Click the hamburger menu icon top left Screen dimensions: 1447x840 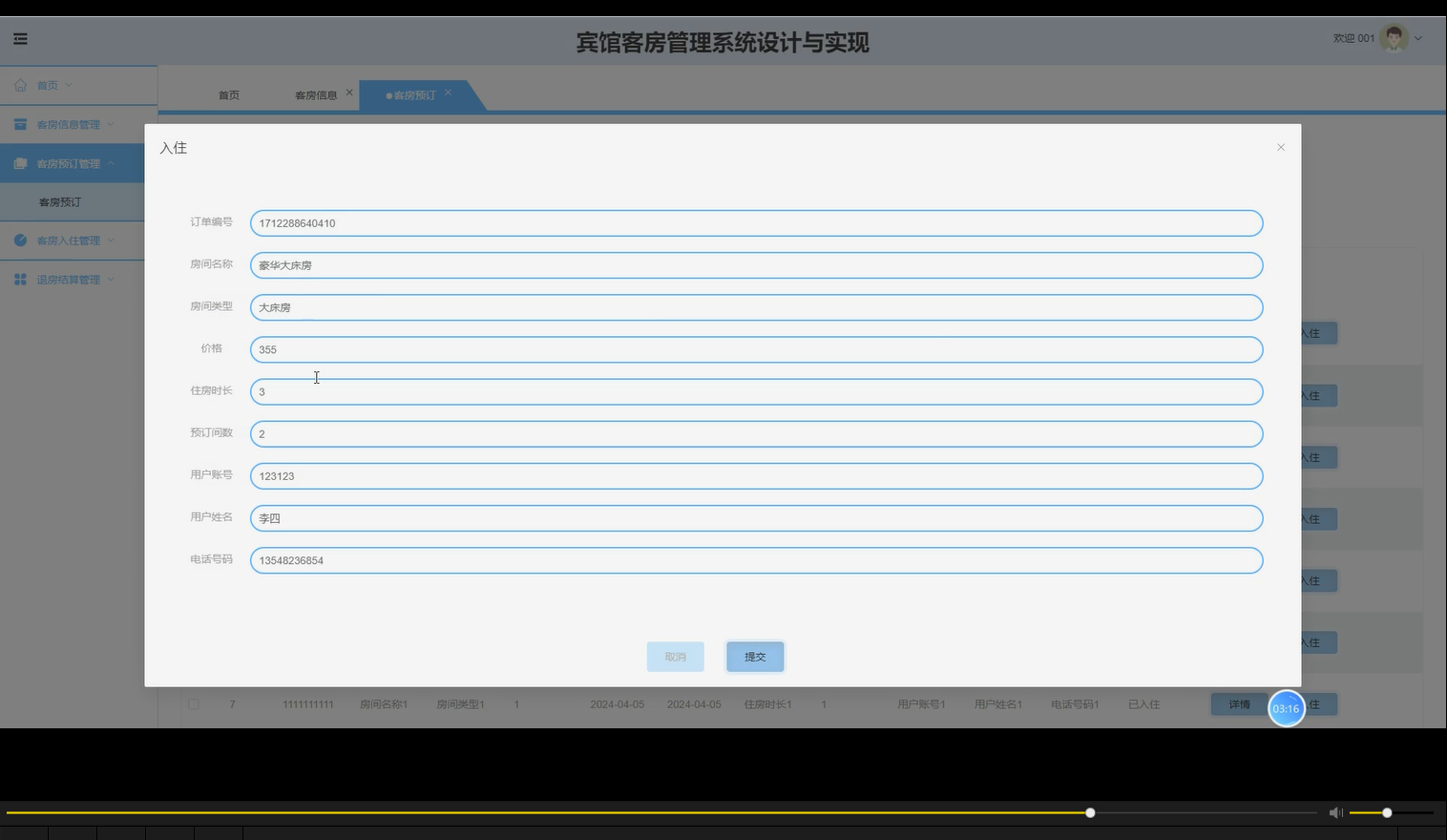[x=19, y=38]
